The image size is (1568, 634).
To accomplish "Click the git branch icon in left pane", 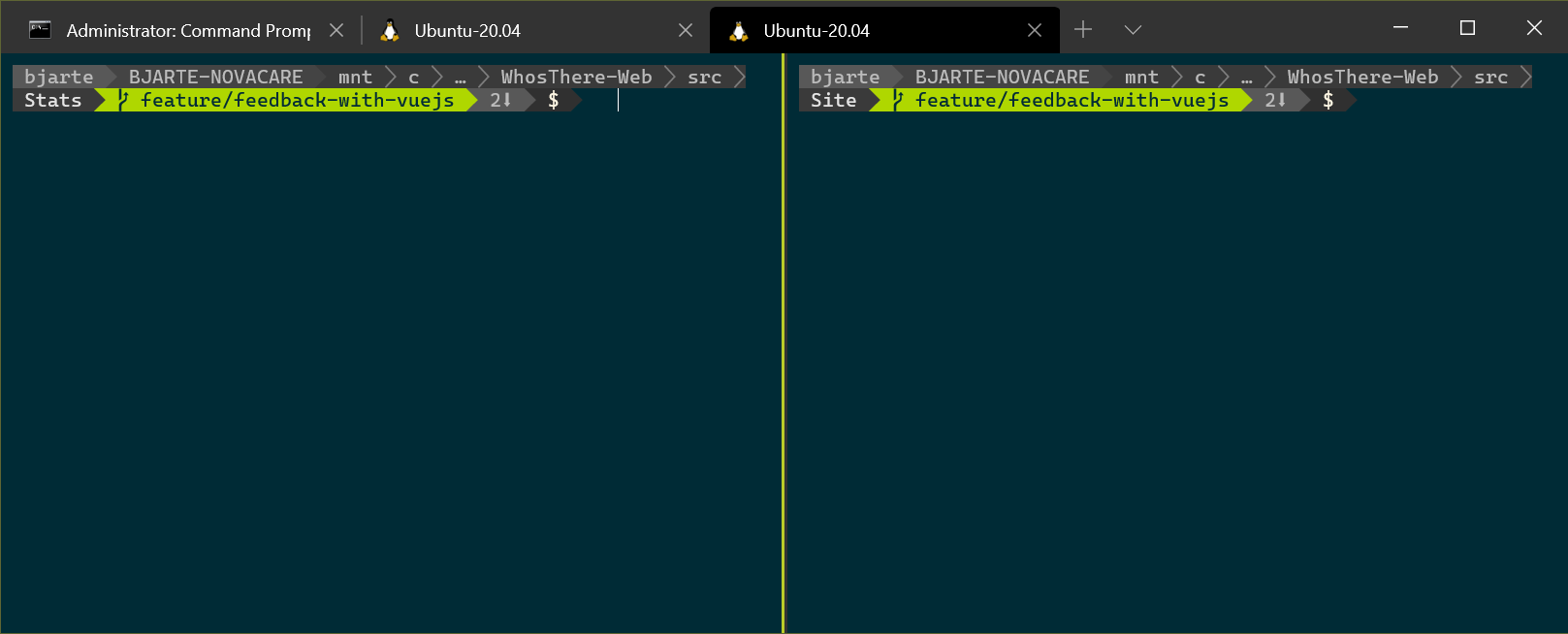I will click(123, 100).
